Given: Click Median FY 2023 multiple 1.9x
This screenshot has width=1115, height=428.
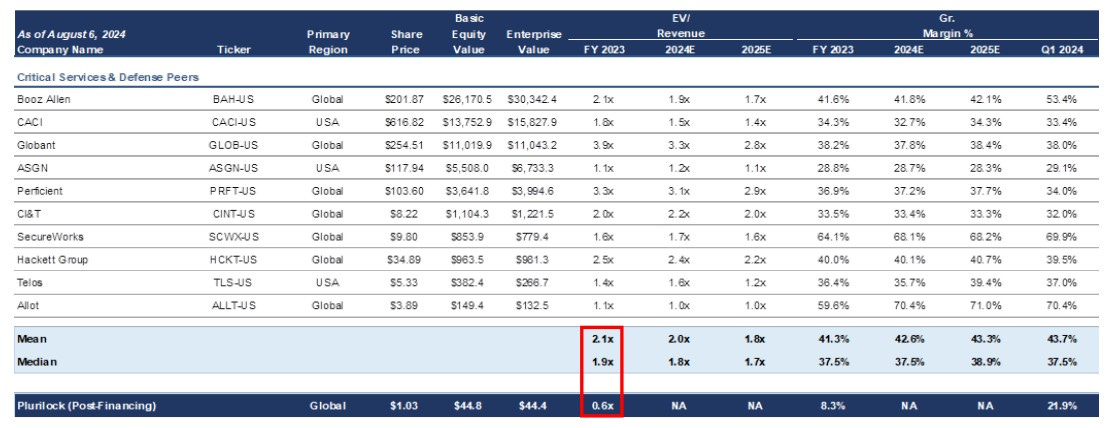Looking at the screenshot, I should pyautogui.click(x=603, y=362).
